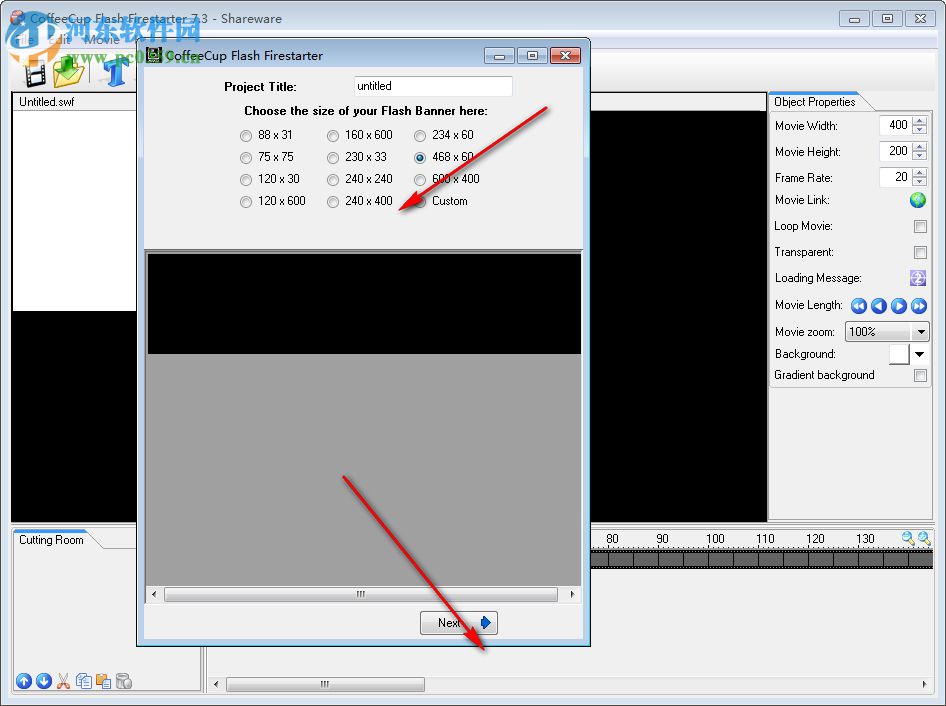Open the Background color dropdown arrow

tap(919, 354)
